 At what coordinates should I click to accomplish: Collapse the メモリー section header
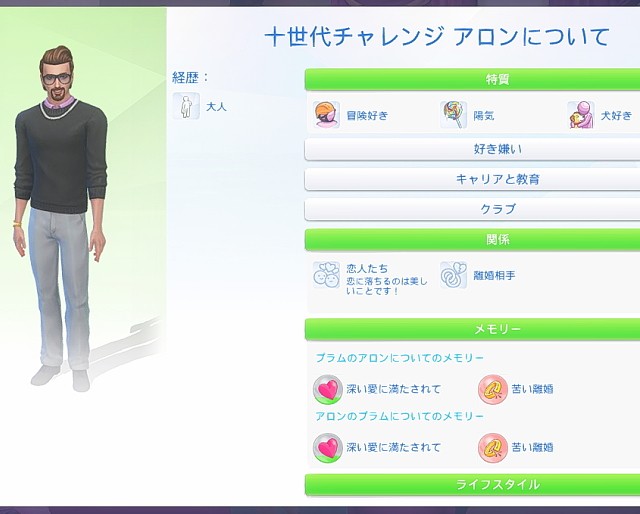472,329
